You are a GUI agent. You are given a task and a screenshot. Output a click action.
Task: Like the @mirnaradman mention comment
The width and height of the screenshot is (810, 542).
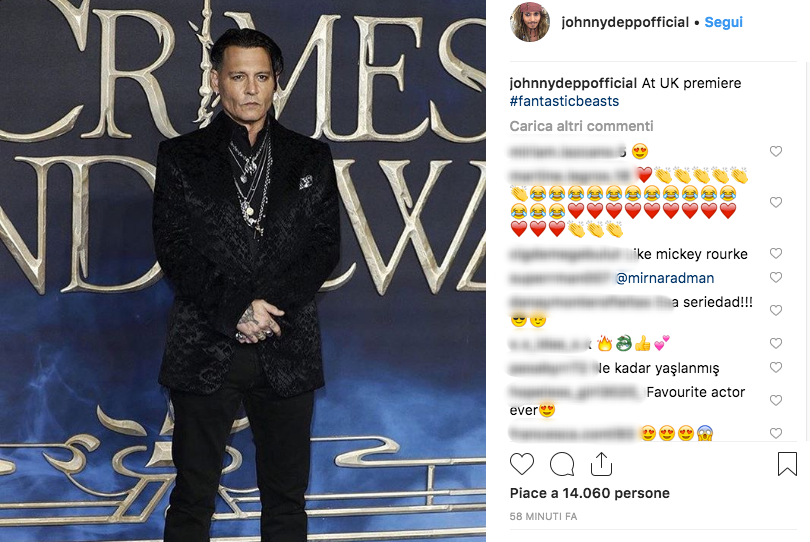tap(776, 277)
